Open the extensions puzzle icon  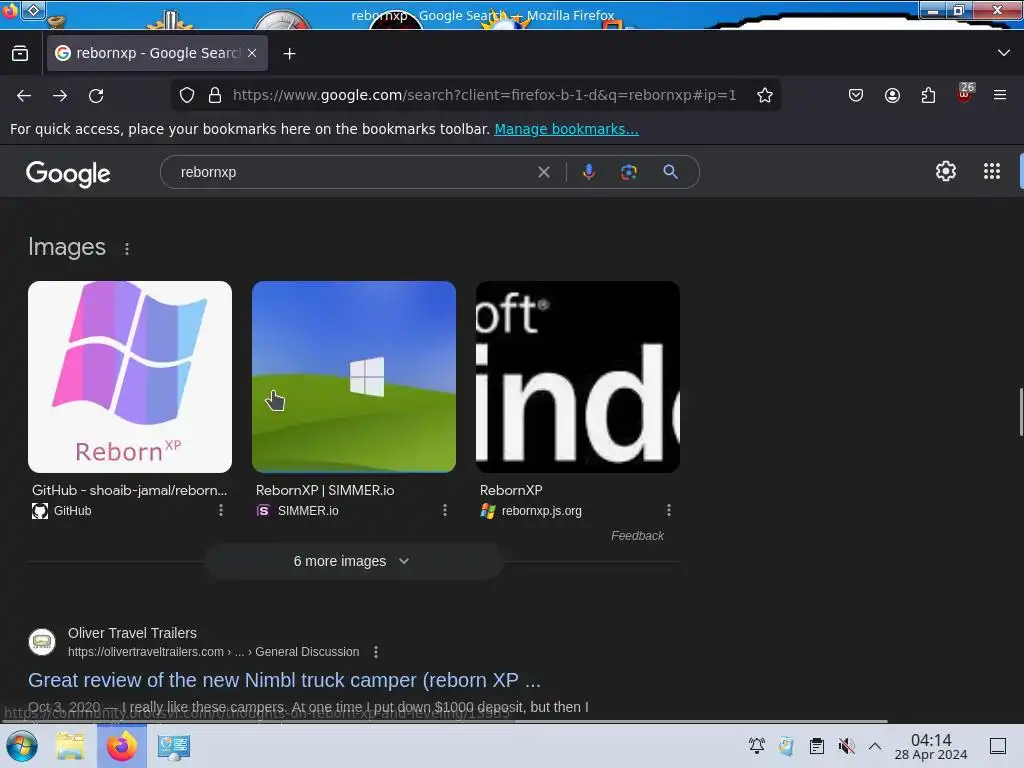[928, 95]
